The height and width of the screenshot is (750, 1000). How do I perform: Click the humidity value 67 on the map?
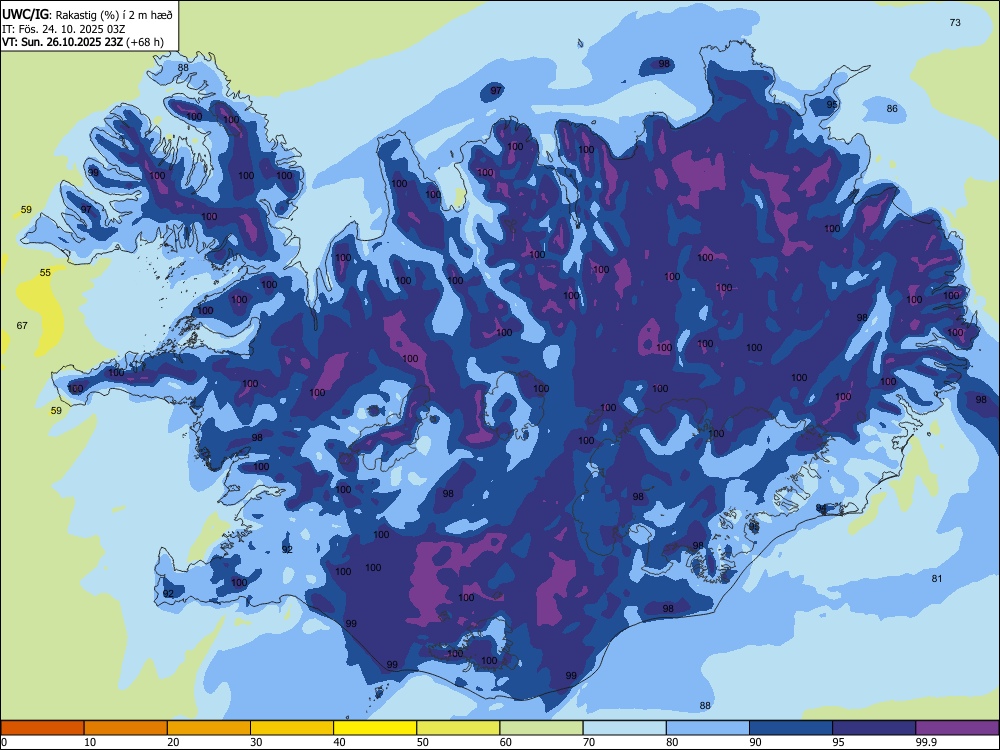[22, 325]
